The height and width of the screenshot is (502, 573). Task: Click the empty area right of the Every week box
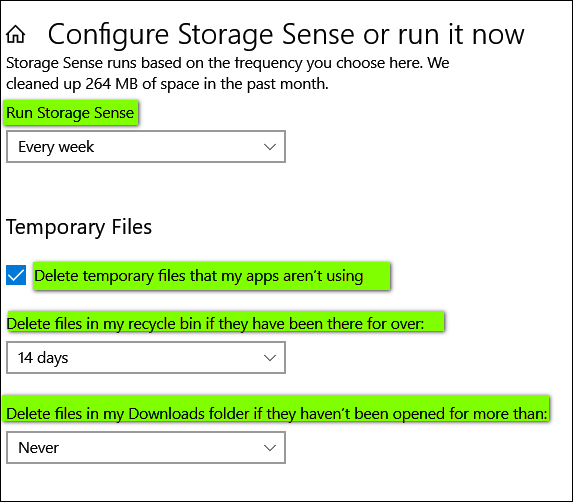click(428, 147)
